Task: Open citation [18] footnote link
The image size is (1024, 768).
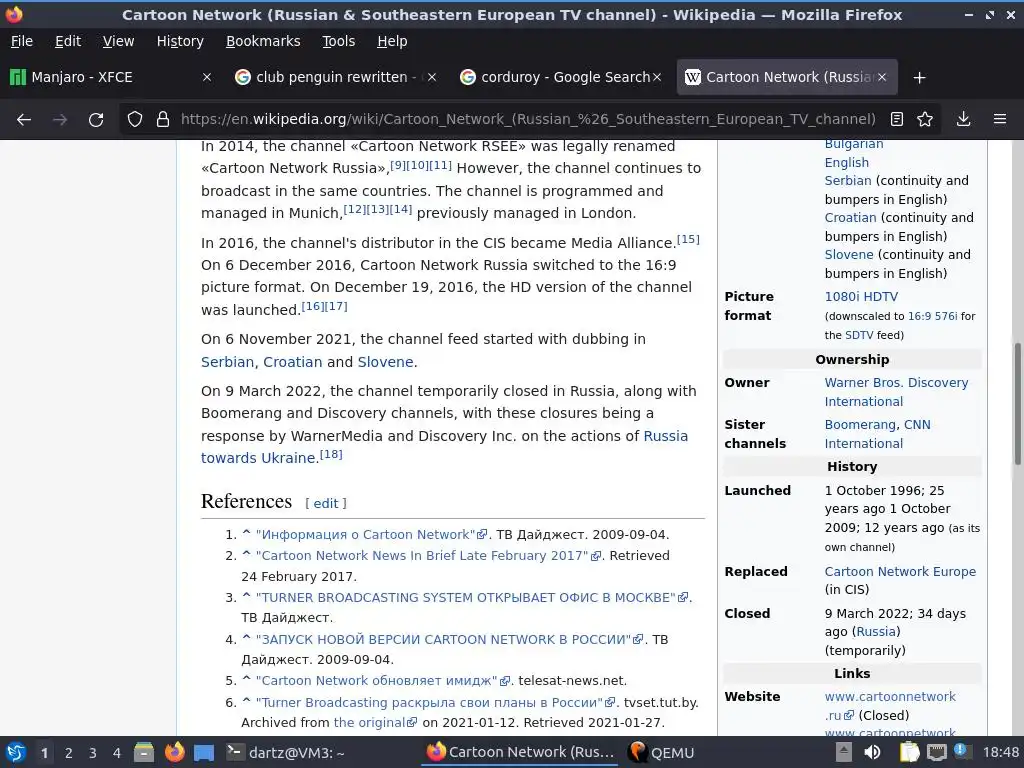Action: (x=331, y=454)
